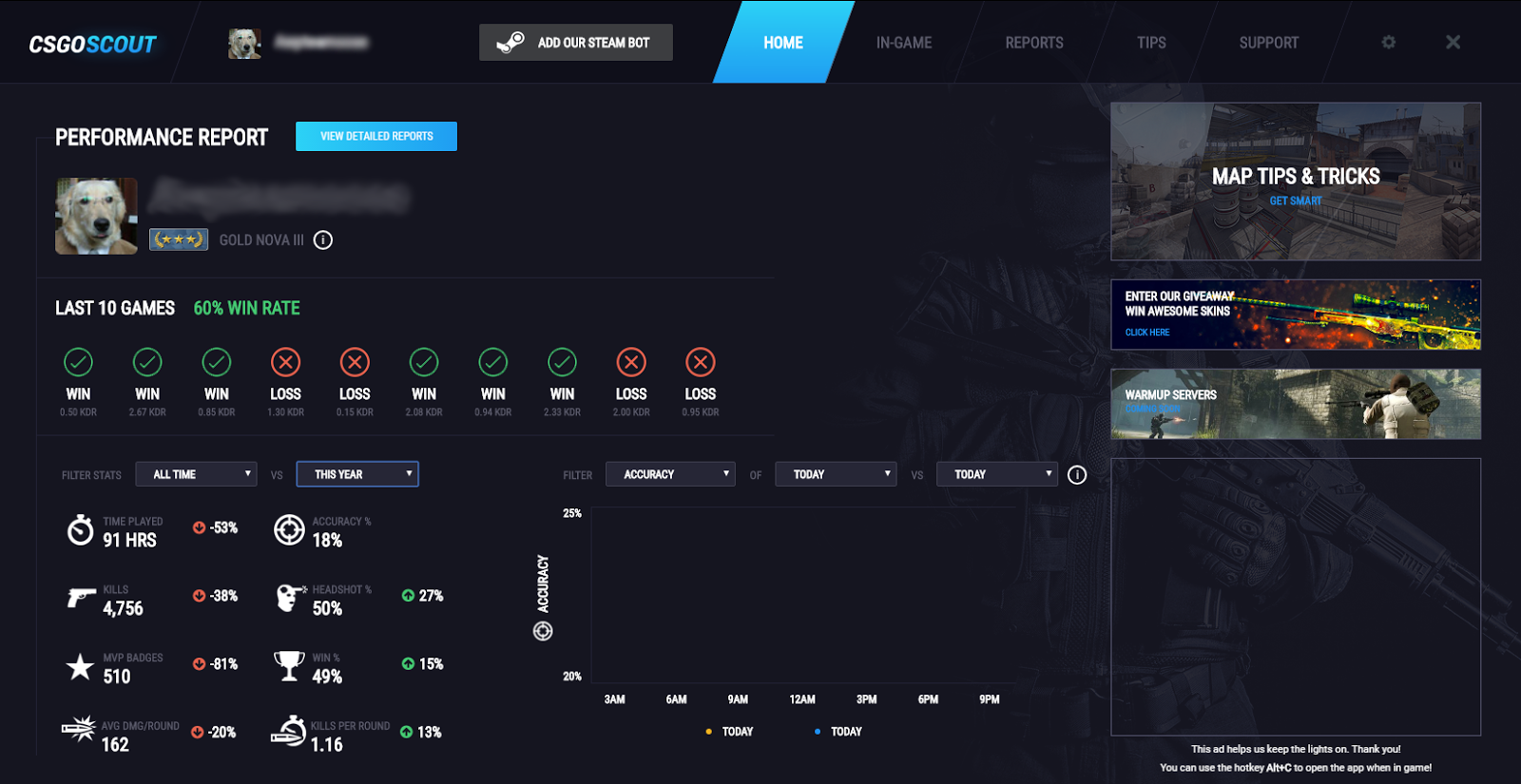Click the 1.16 kills per round value
The height and width of the screenshot is (784, 1521).
[327, 745]
